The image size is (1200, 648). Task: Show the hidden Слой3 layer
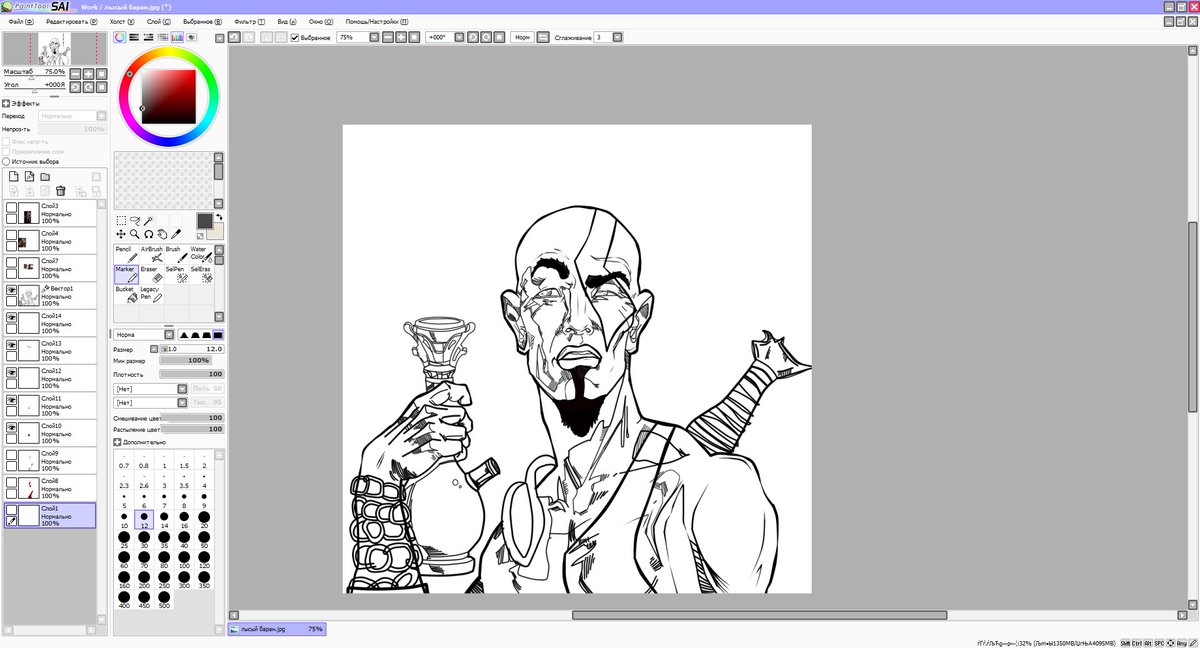(11, 208)
